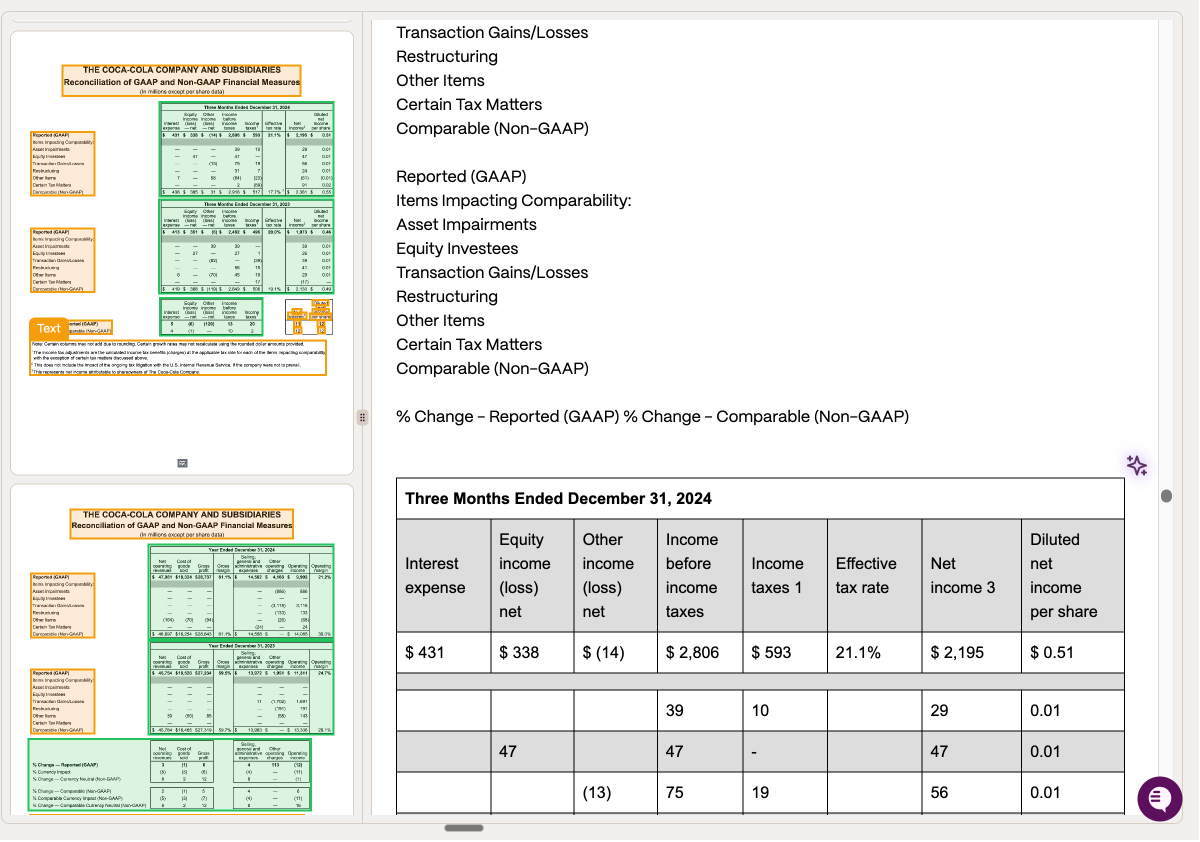Viewport: 1200px width, 842px height.
Task: Select the small third table on page one
Action: coord(211,315)
